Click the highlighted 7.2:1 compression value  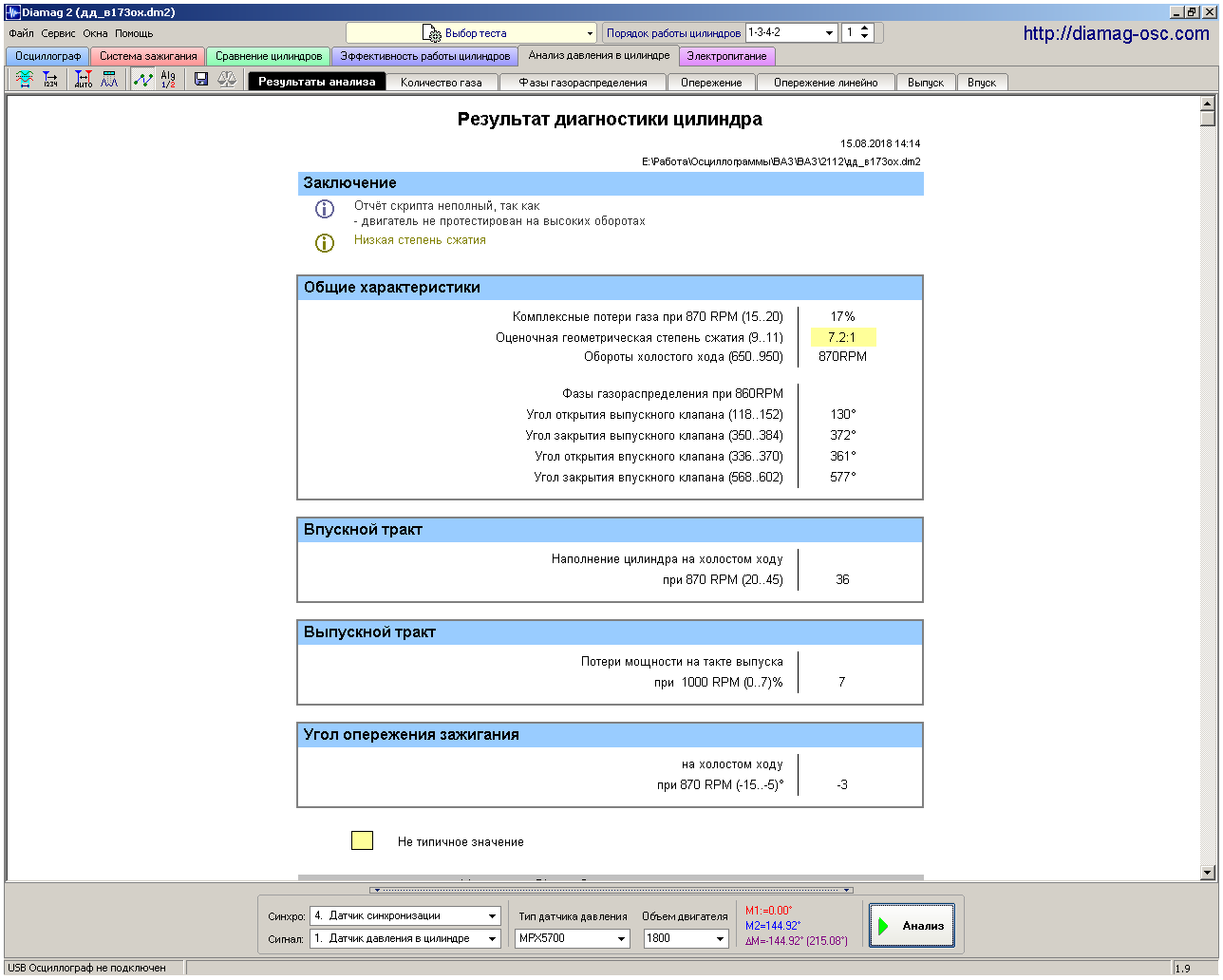(x=843, y=337)
